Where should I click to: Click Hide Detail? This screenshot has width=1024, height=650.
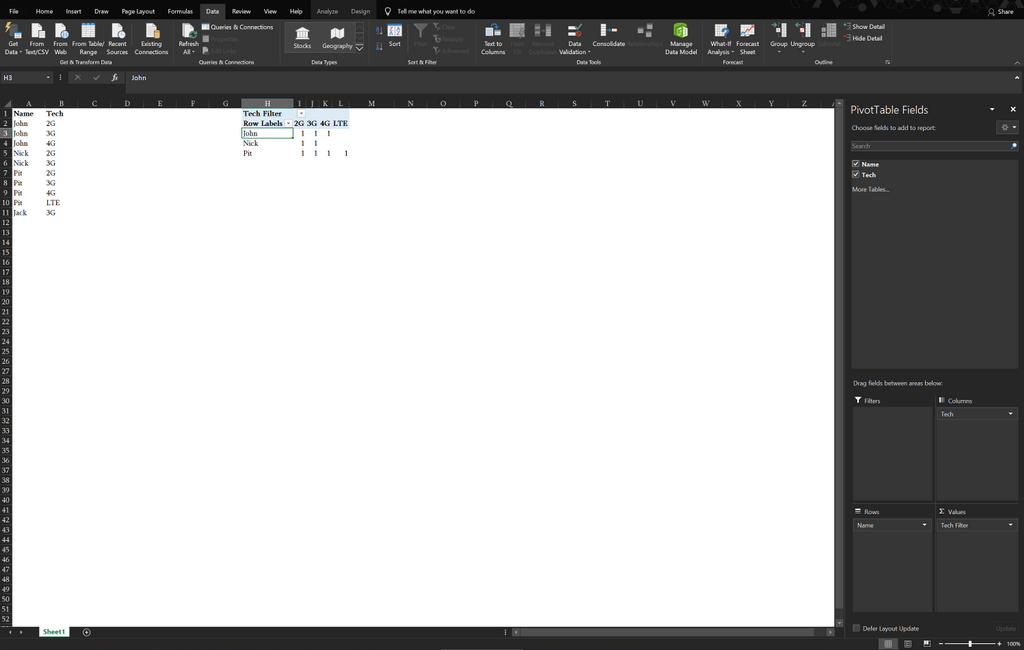point(863,39)
